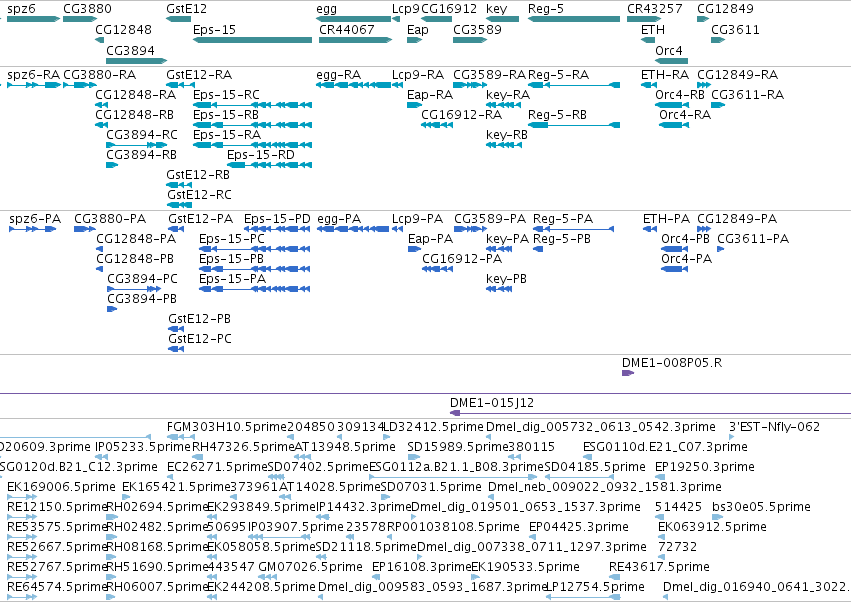Open the key-RB transcript label
Screen dimensions: 851x602
pos(507,135)
